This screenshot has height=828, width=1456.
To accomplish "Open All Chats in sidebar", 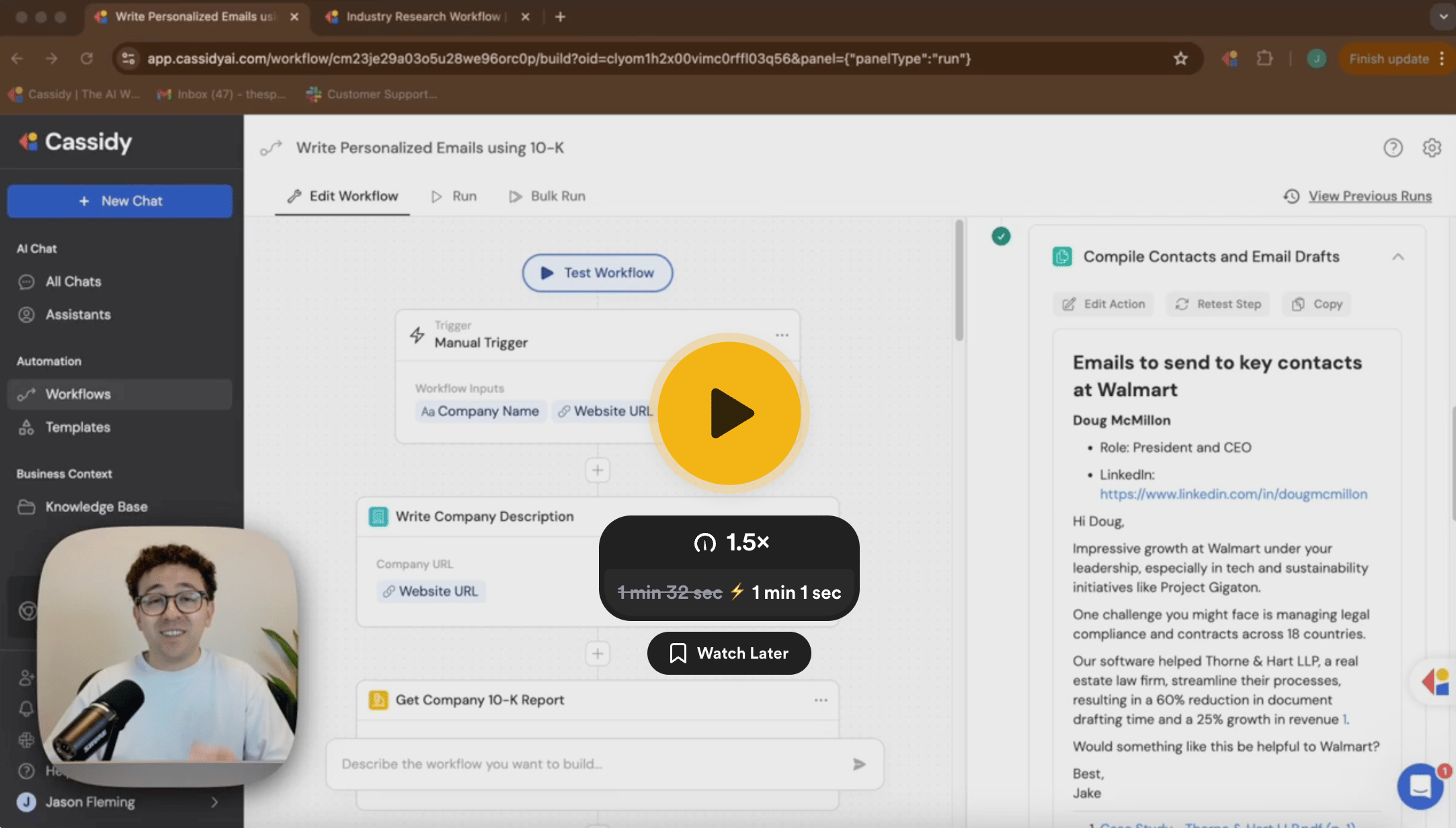I will [120, 282].
